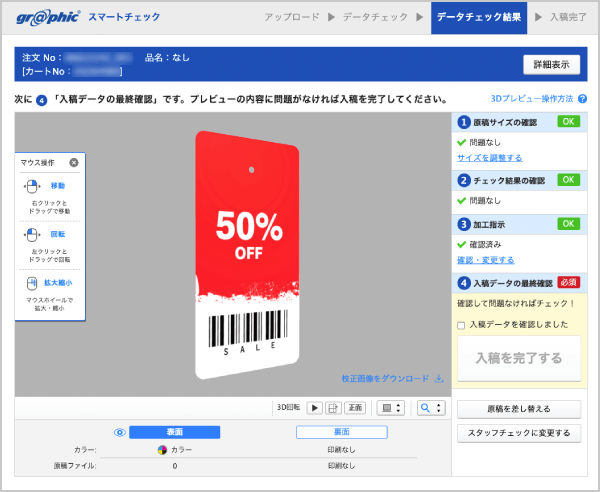
Task: Open the 3Dプレビュー操作方法 link
Action: tap(532, 99)
